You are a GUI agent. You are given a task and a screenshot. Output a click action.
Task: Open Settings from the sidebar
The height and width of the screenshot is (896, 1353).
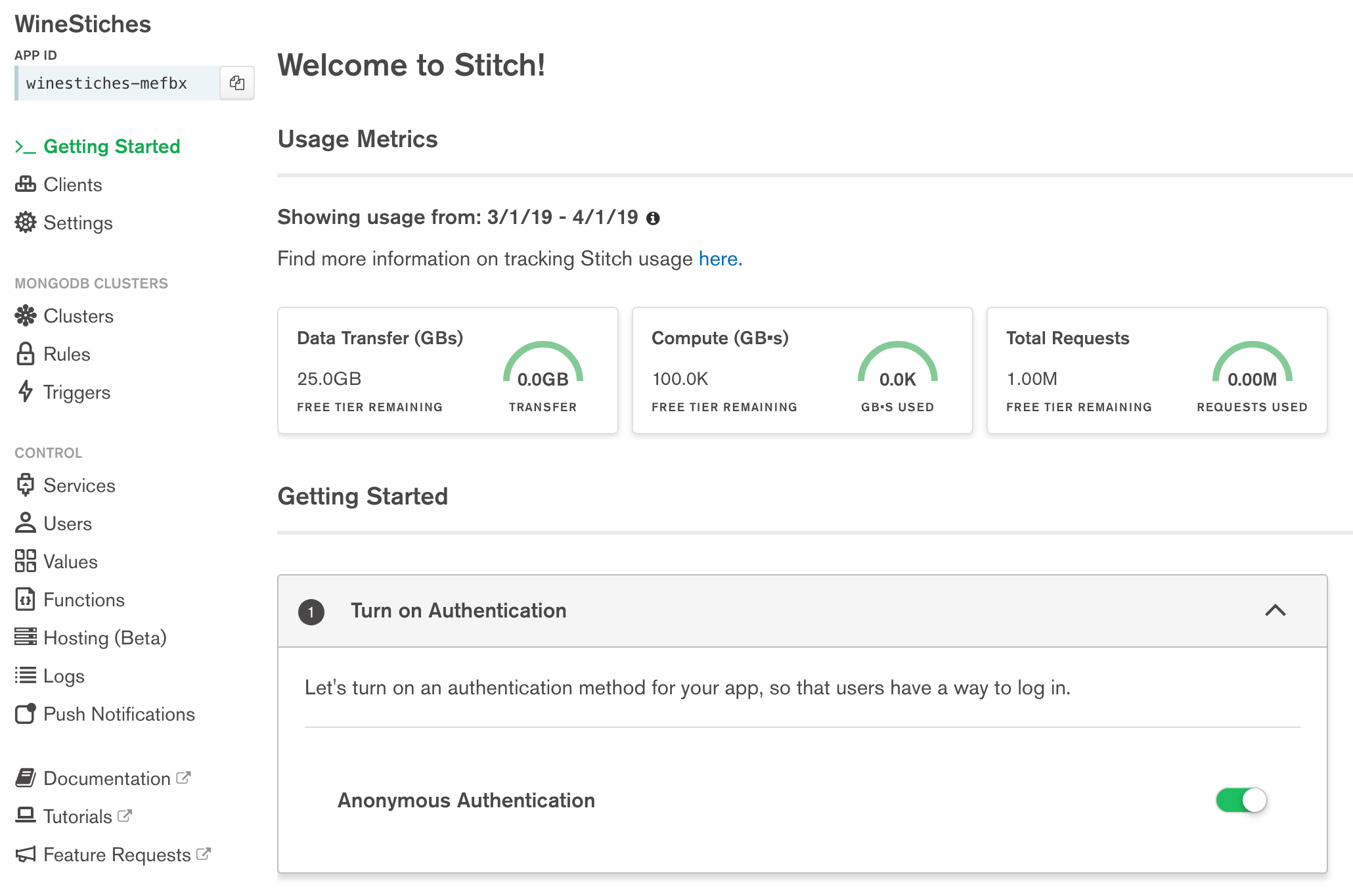tap(78, 223)
